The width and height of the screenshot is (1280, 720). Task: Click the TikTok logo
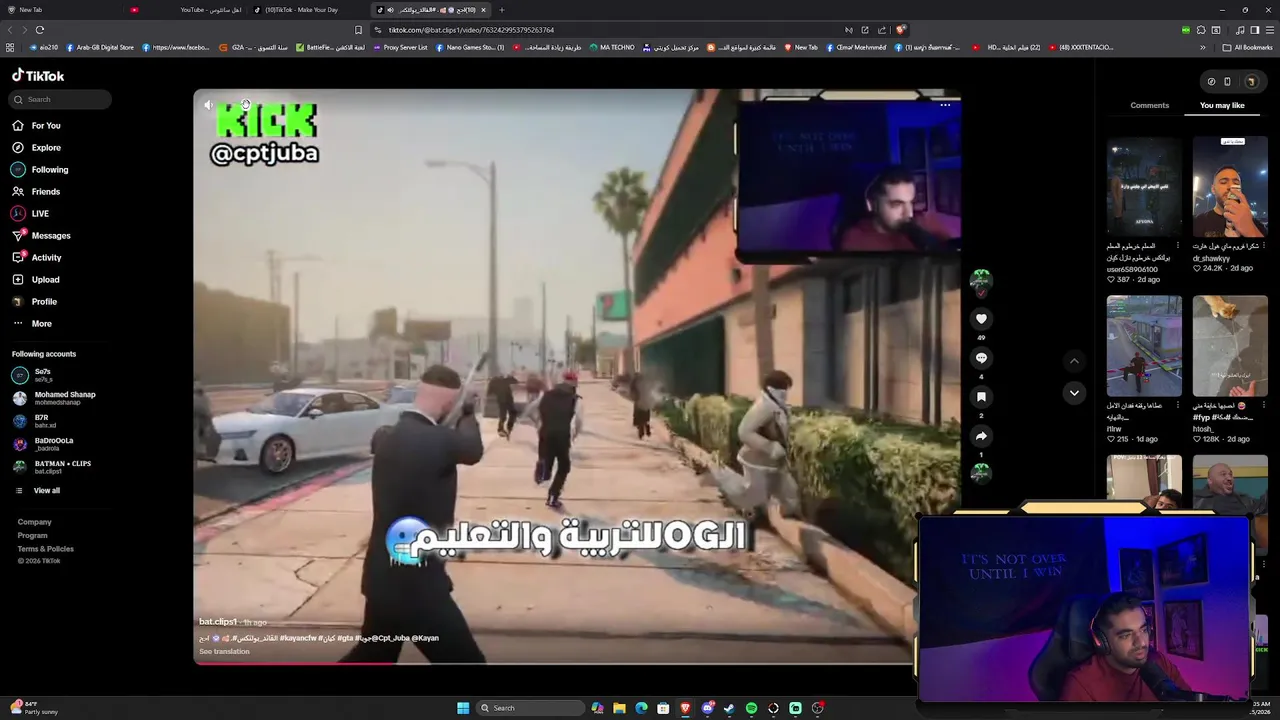coord(38,76)
